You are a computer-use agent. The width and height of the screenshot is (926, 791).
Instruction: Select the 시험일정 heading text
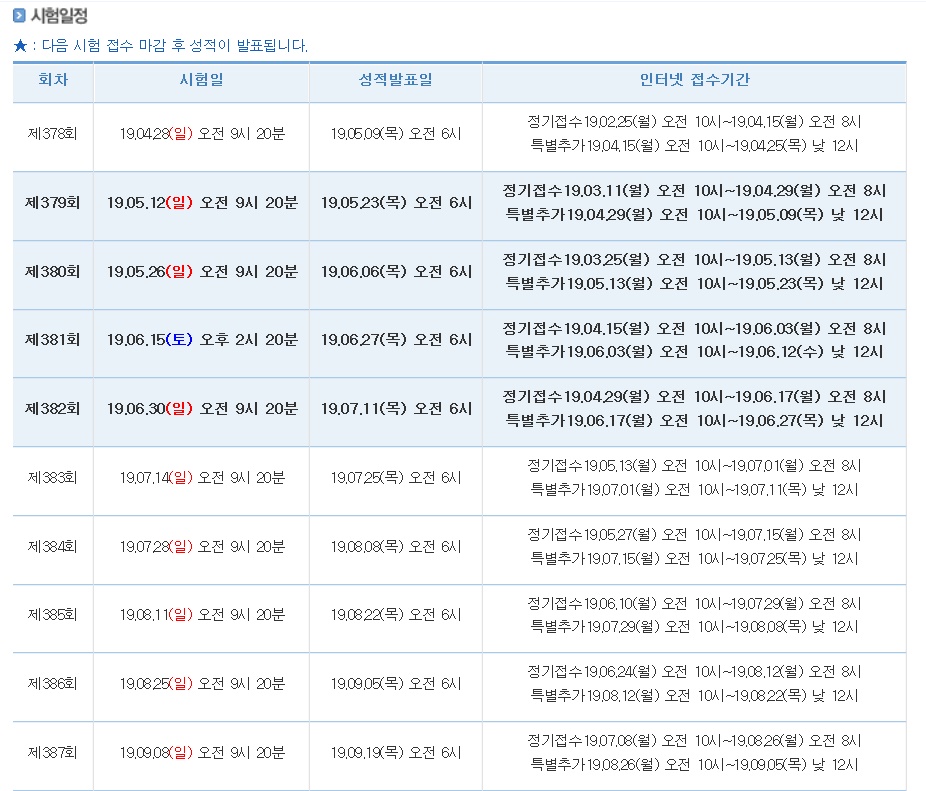coord(59,15)
